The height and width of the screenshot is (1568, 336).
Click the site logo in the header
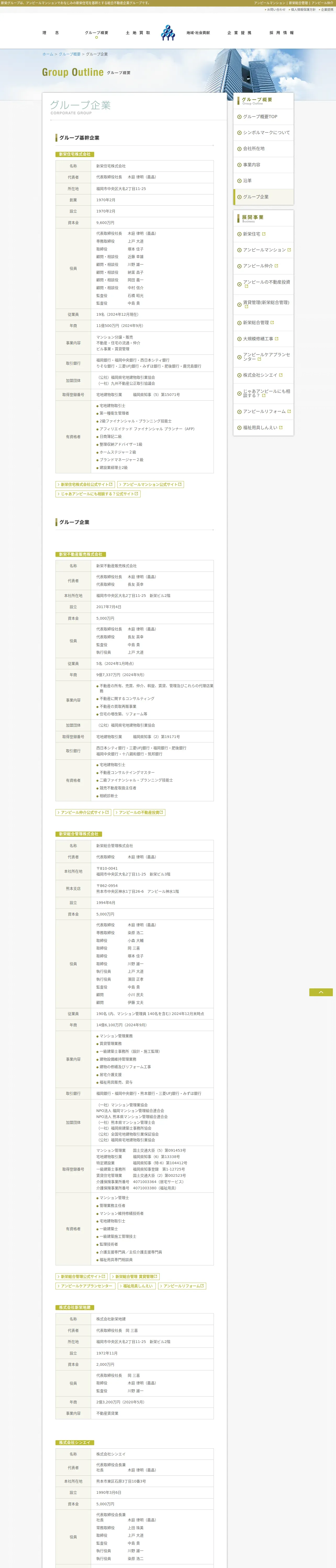[168, 33]
